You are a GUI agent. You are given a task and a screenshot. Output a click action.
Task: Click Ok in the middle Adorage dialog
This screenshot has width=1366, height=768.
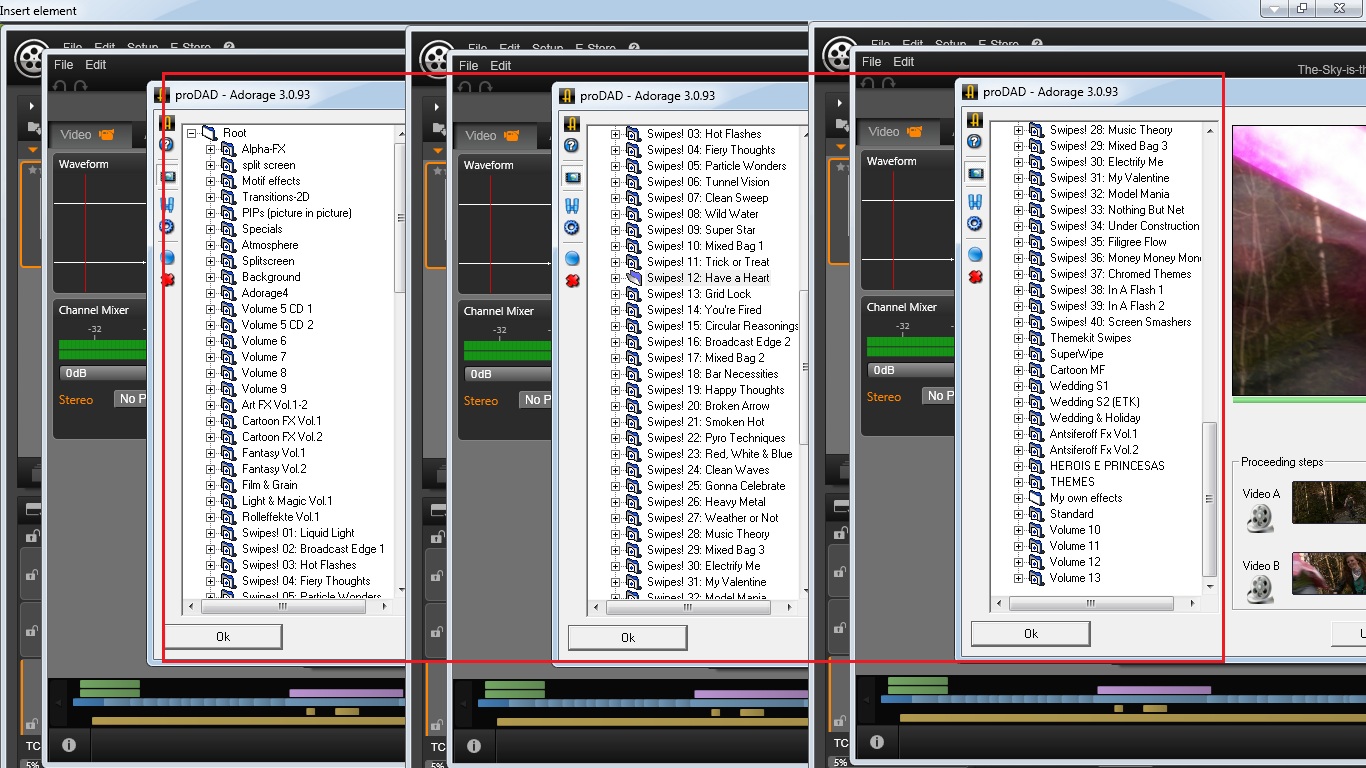[627, 638]
